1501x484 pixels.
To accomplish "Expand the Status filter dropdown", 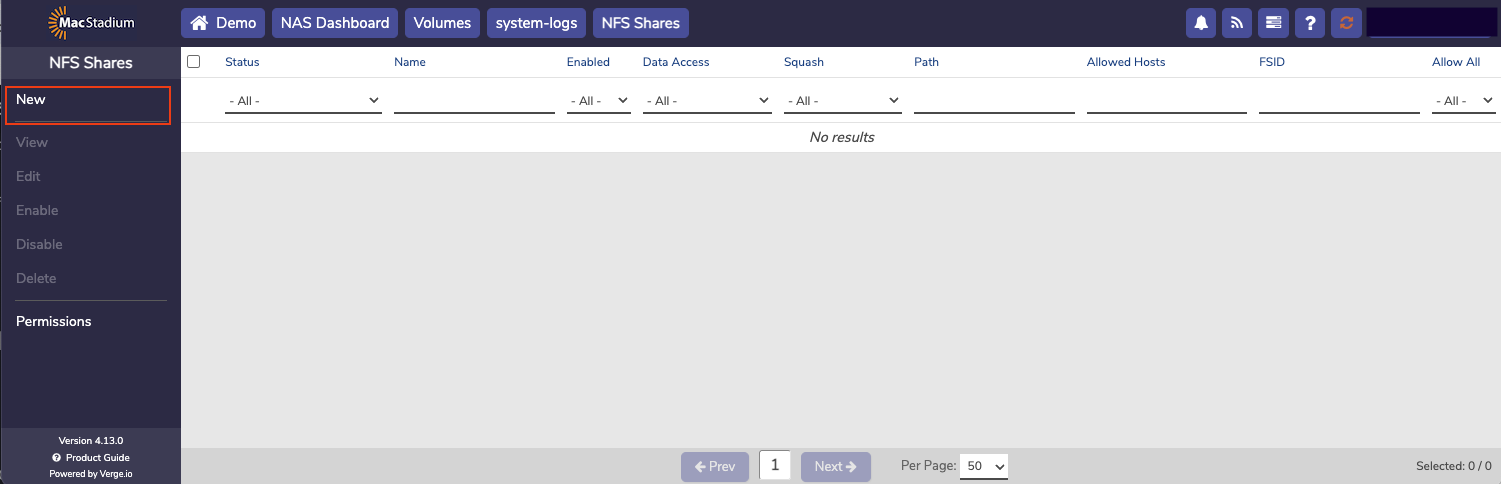I will click(303, 101).
